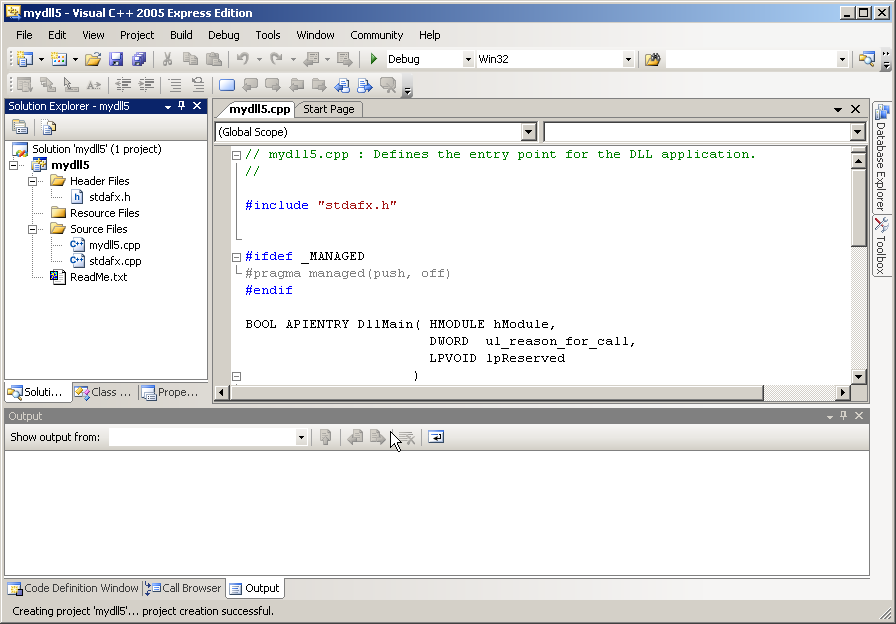The image size is (896, 624).
Task: Open the Database Explorer side tab
Action: [881, 157]
